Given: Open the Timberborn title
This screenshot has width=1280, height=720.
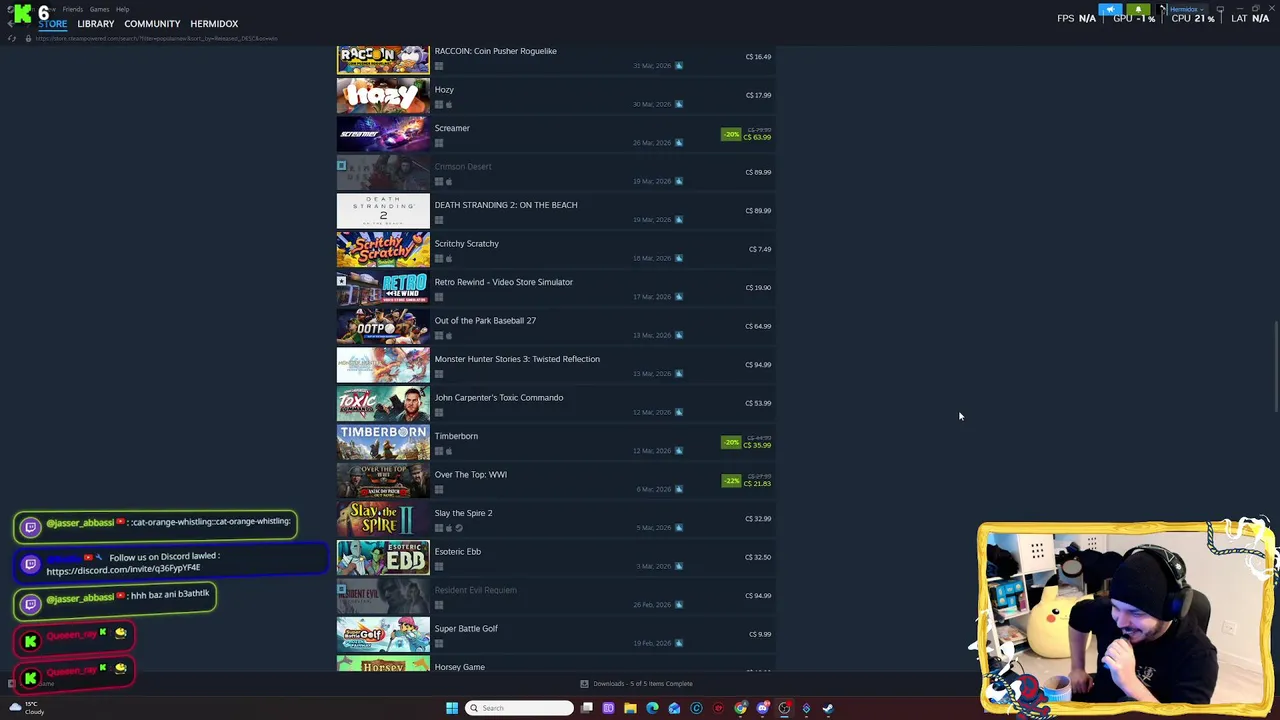Looking at the screenshot, I should point(456,436).
